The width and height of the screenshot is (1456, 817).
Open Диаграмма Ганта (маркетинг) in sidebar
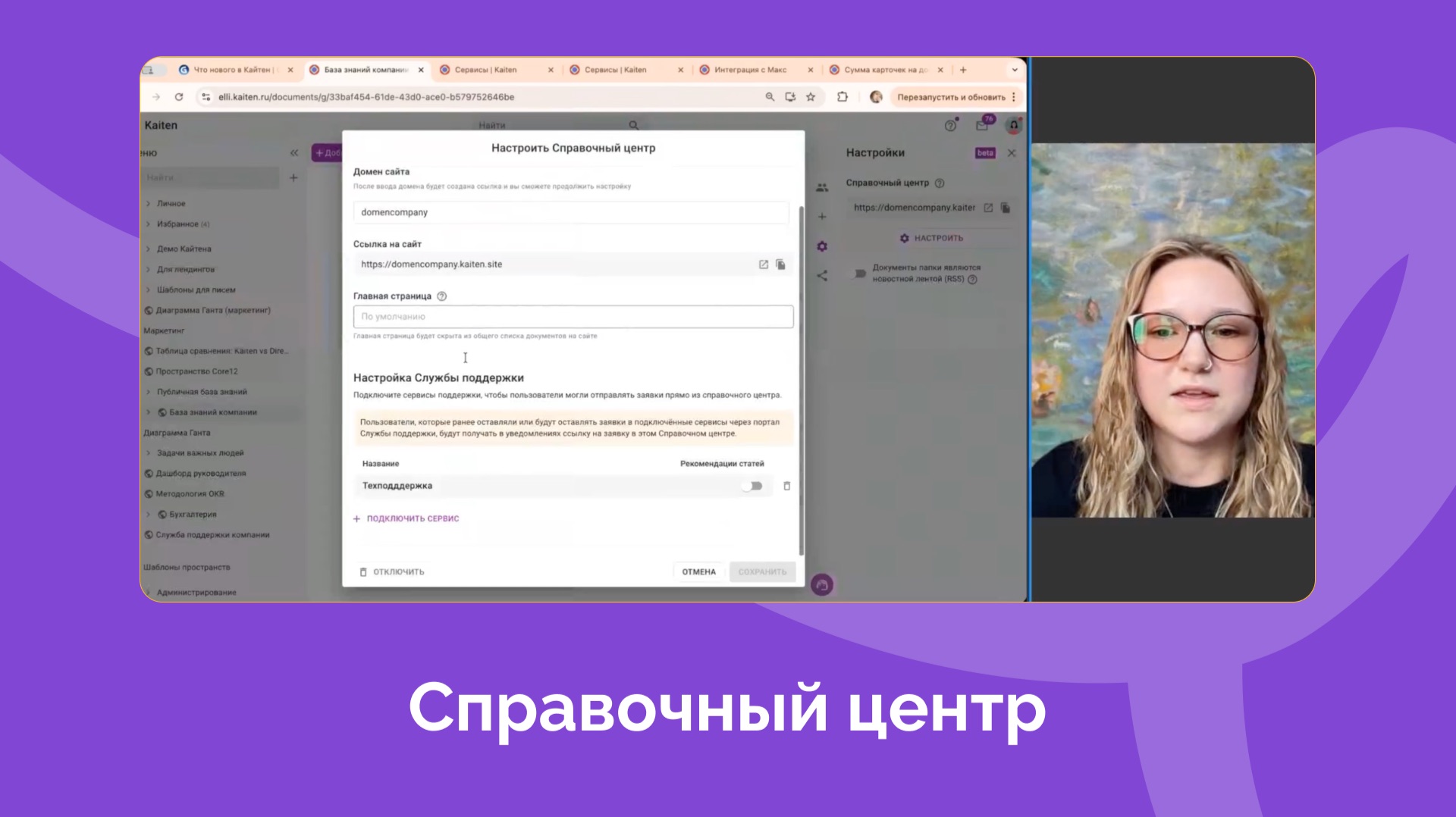click(212, 310)
